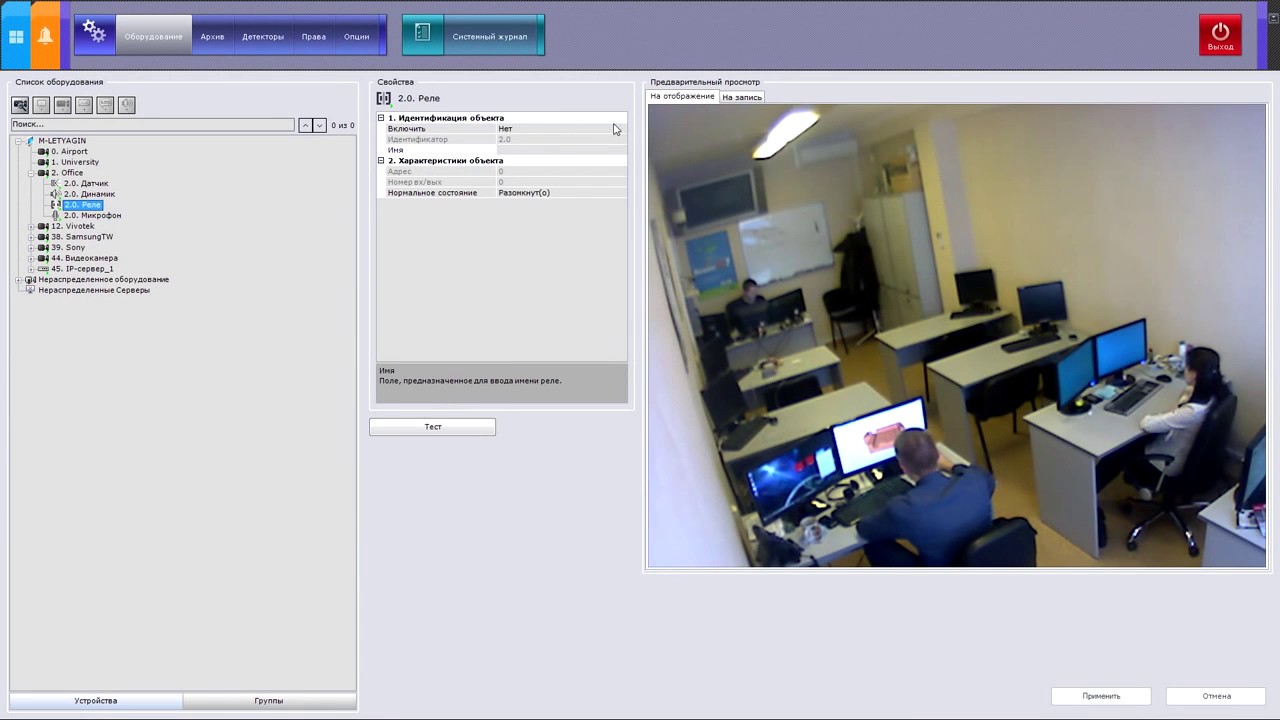The width and height of the screenshot is (1280, 720).
Task: Switch preview to На отображение tab
Action: 682,96
